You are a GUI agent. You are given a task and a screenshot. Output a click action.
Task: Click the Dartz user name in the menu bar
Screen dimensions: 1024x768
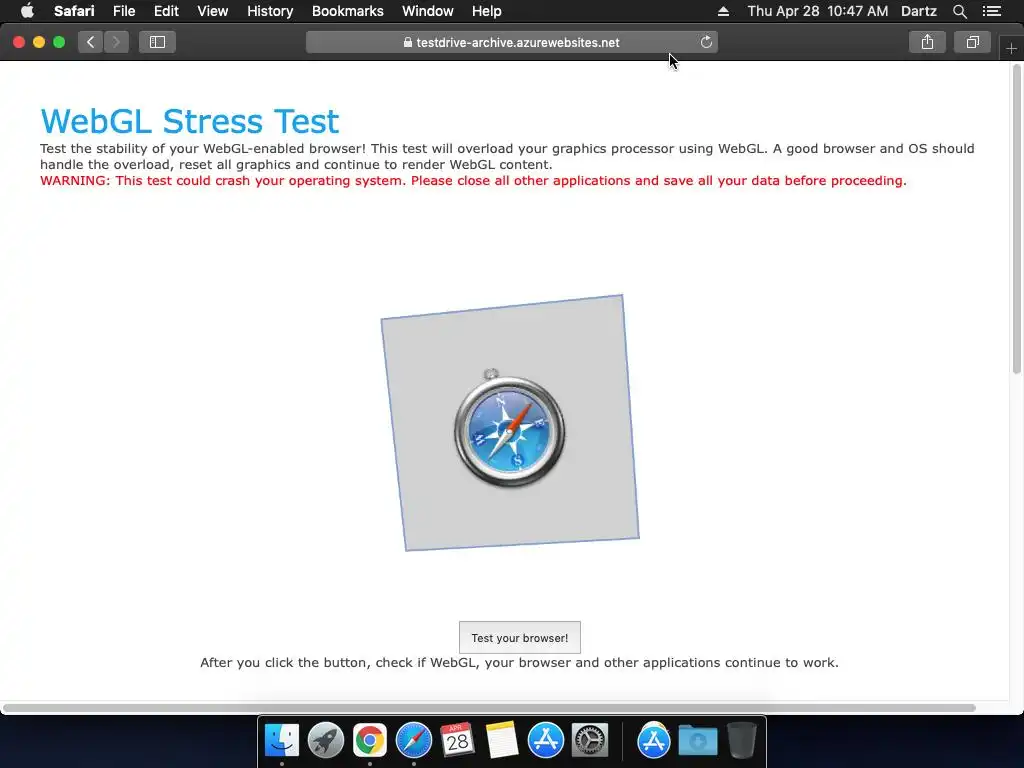click(x=918, y=11)
